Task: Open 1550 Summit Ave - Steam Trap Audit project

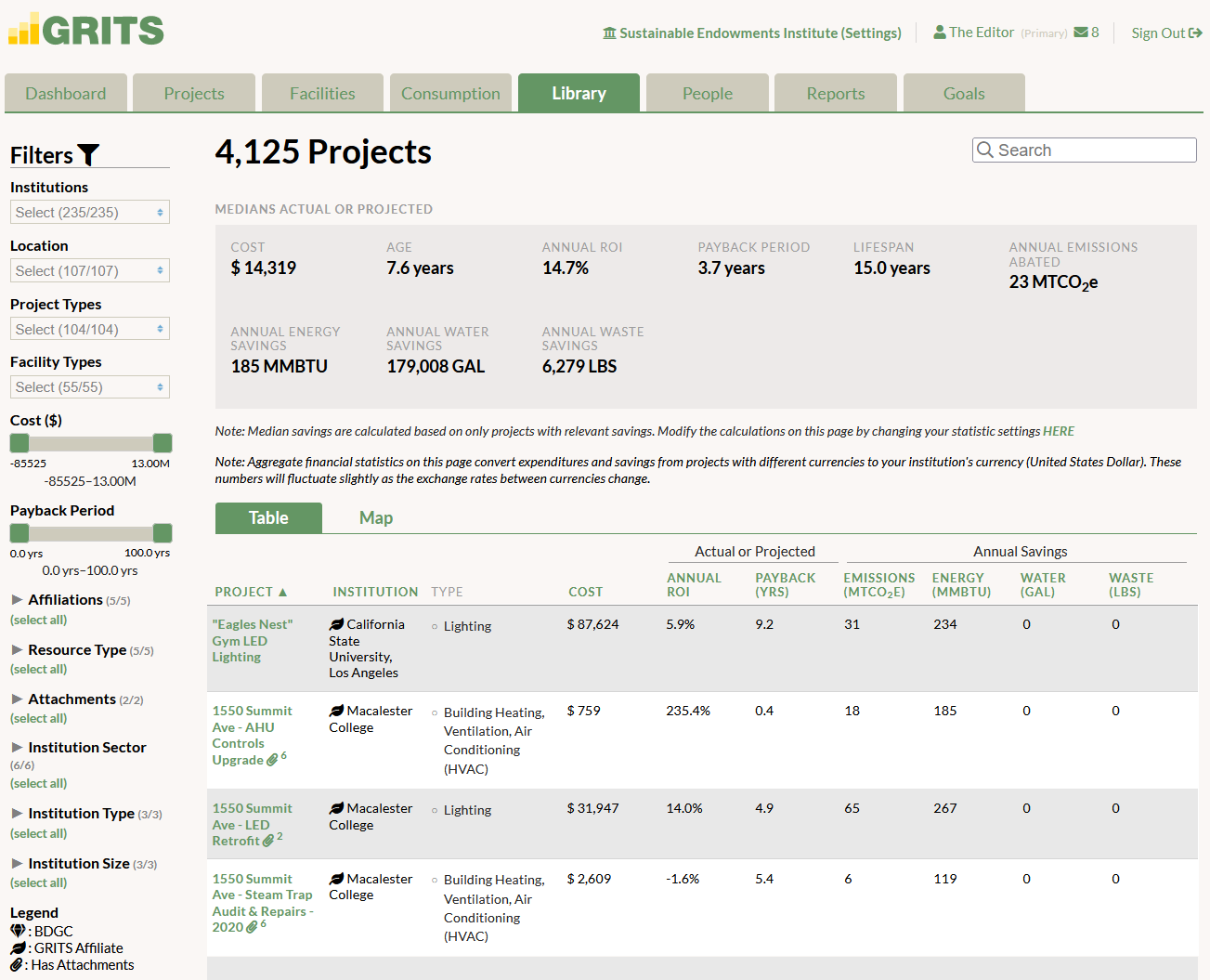Action: (x=262, y=903)
